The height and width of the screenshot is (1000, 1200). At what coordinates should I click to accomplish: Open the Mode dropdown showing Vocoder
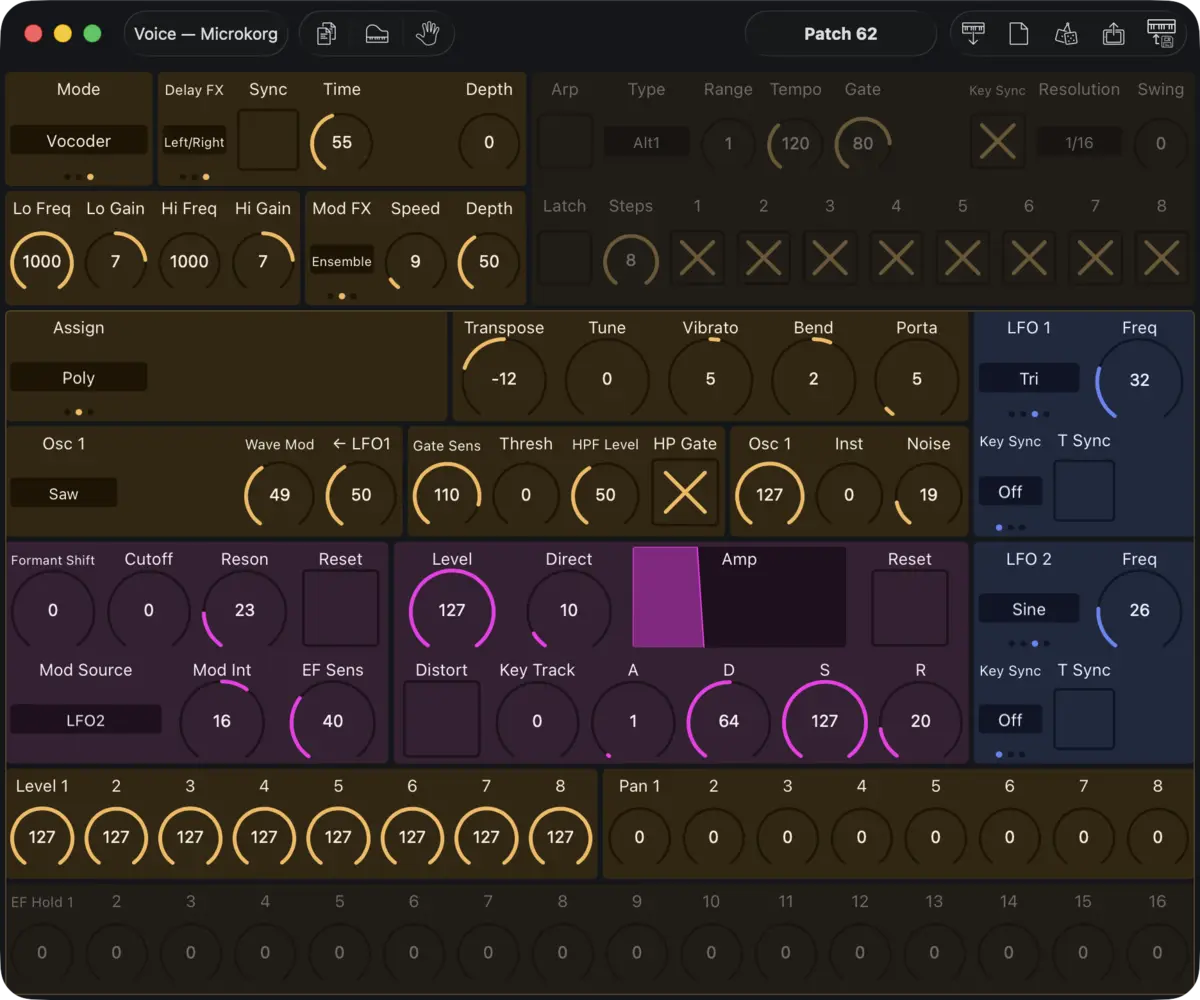(x=78, y=141)
